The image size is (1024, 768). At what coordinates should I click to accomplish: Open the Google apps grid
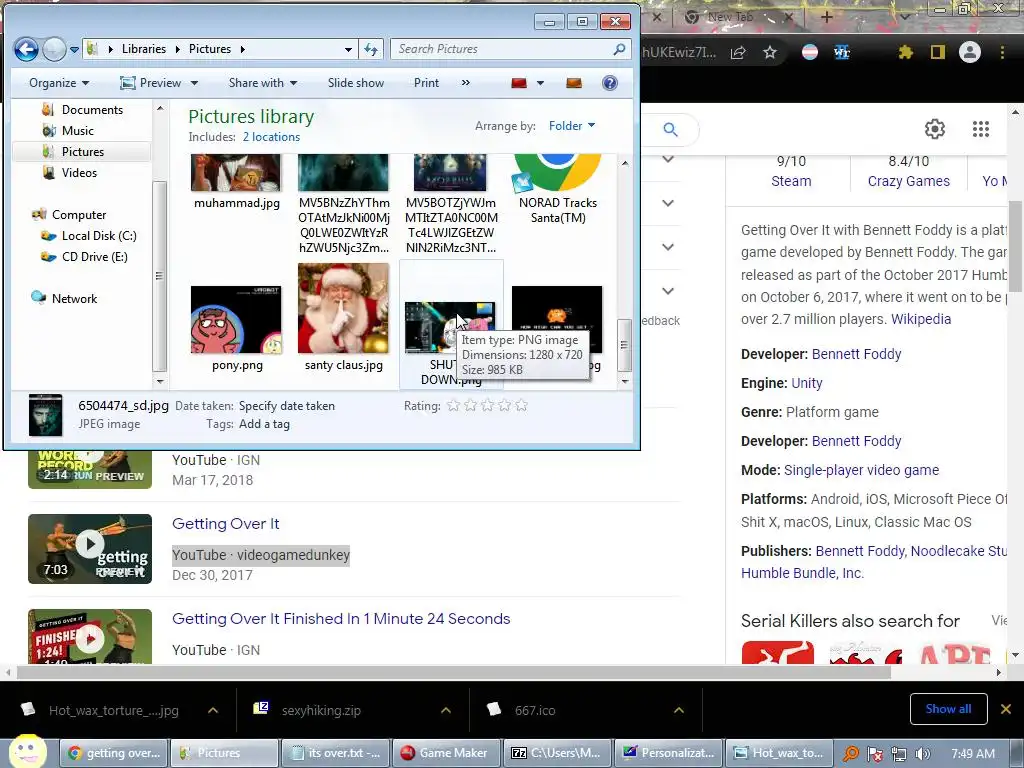[981, 129]
